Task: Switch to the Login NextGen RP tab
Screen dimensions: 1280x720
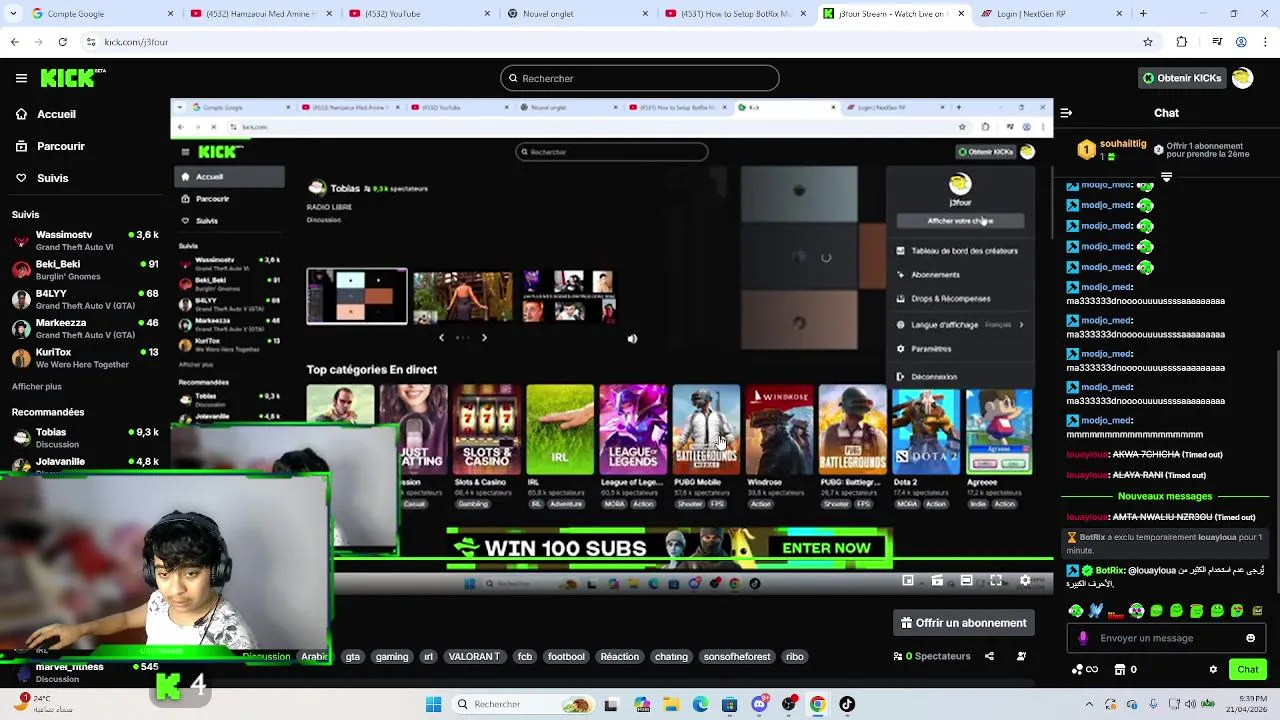Action: pos(1053,14)
